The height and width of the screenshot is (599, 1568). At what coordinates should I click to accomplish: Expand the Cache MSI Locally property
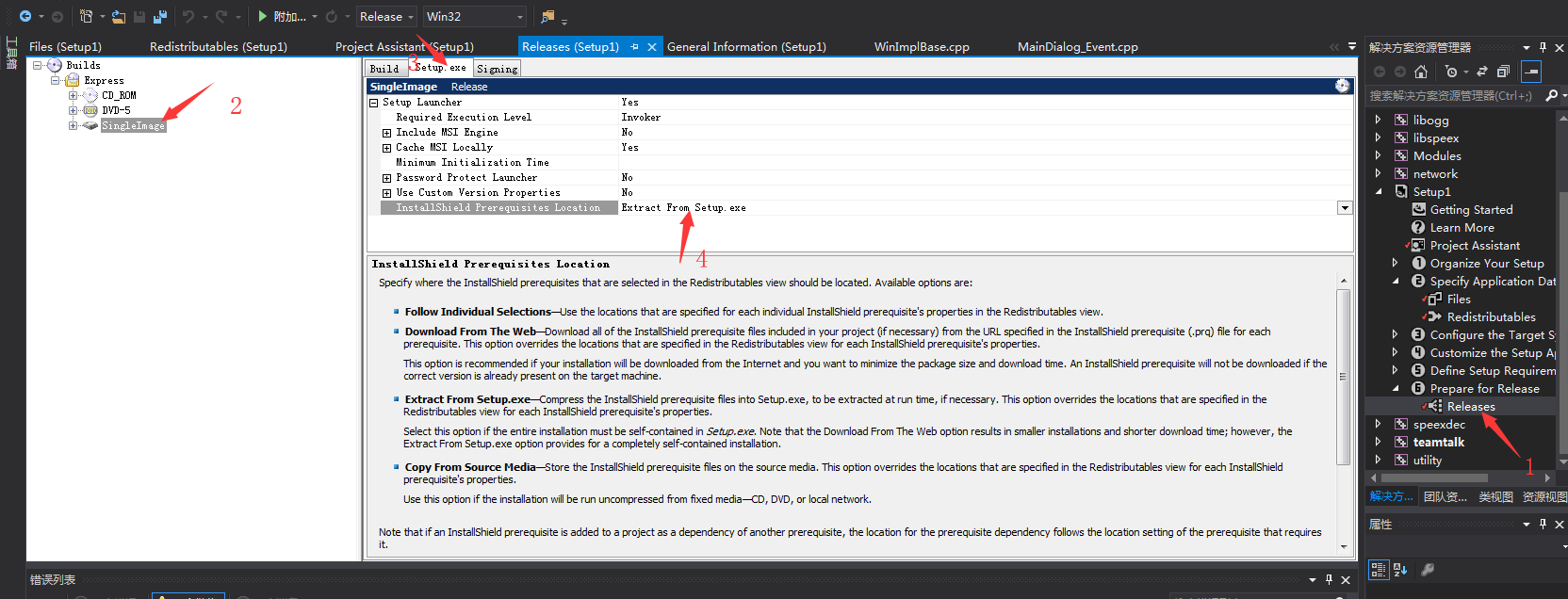(386, 148)
